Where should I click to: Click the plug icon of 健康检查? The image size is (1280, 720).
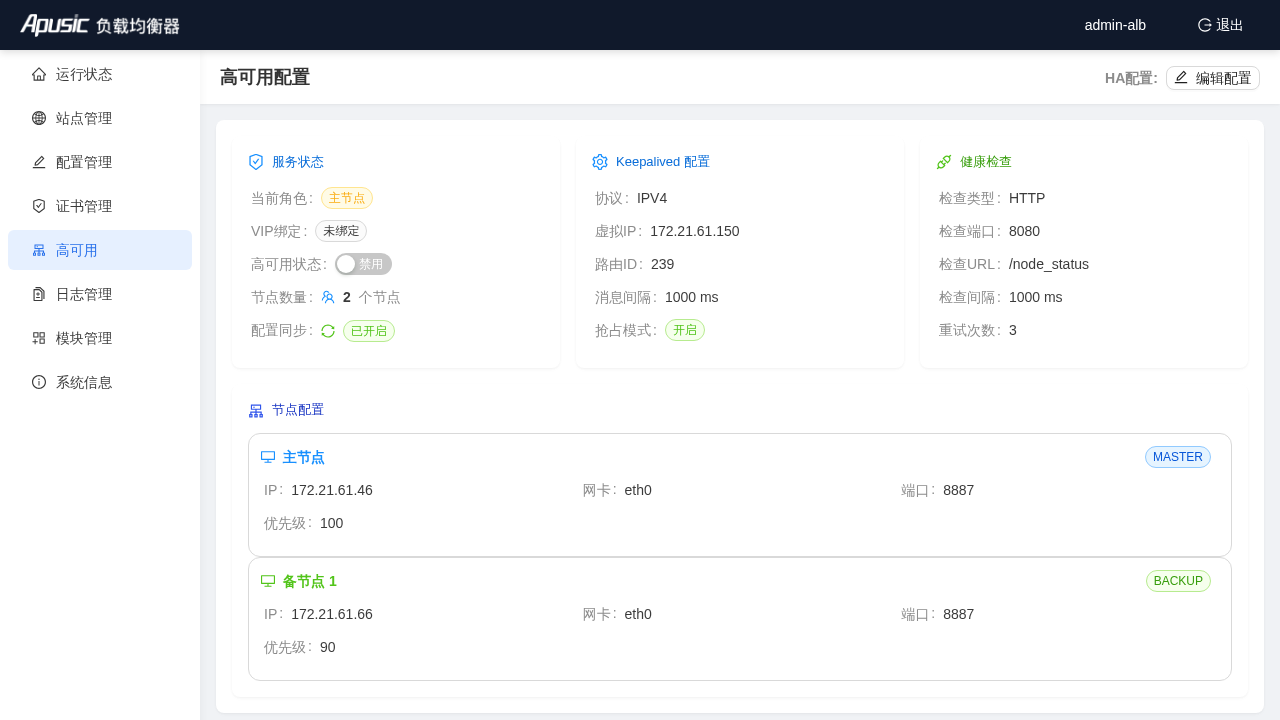944,162
